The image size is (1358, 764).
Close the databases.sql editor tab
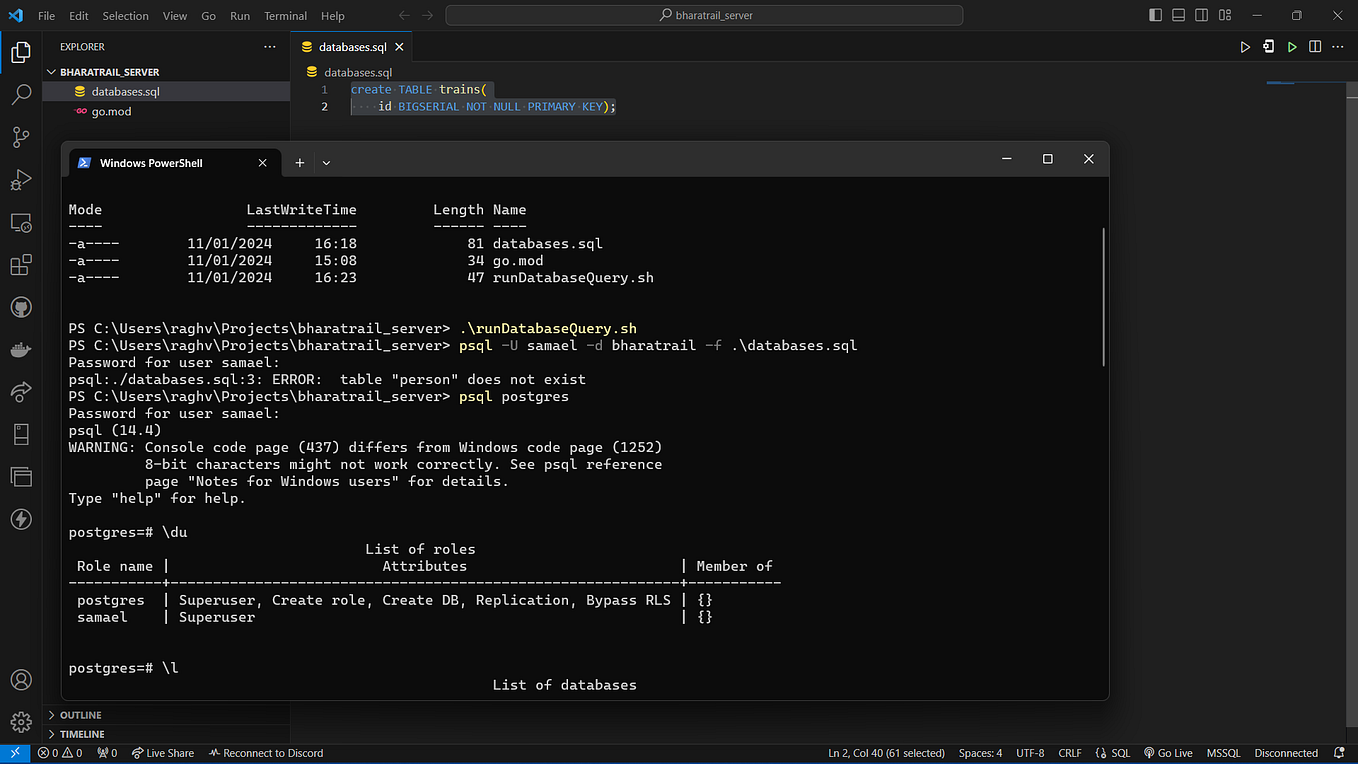click(399, 47)
